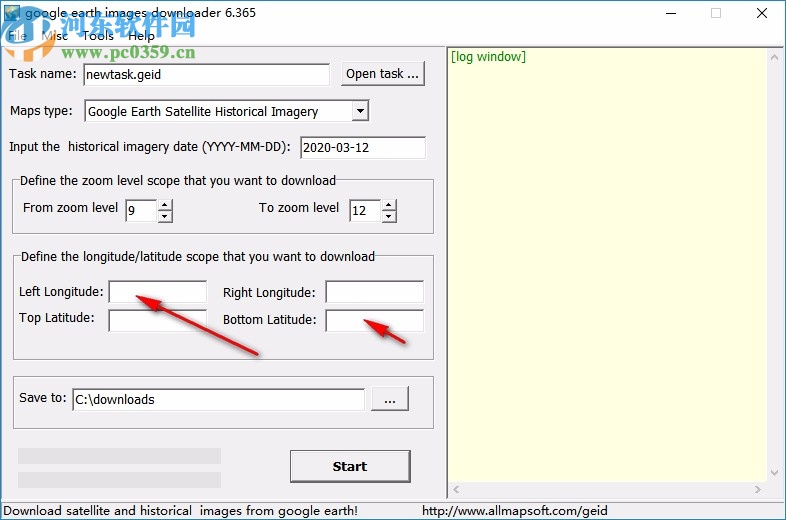786x520 pixels.
Task: Open the Misc menu
Action: click(55, 36)
